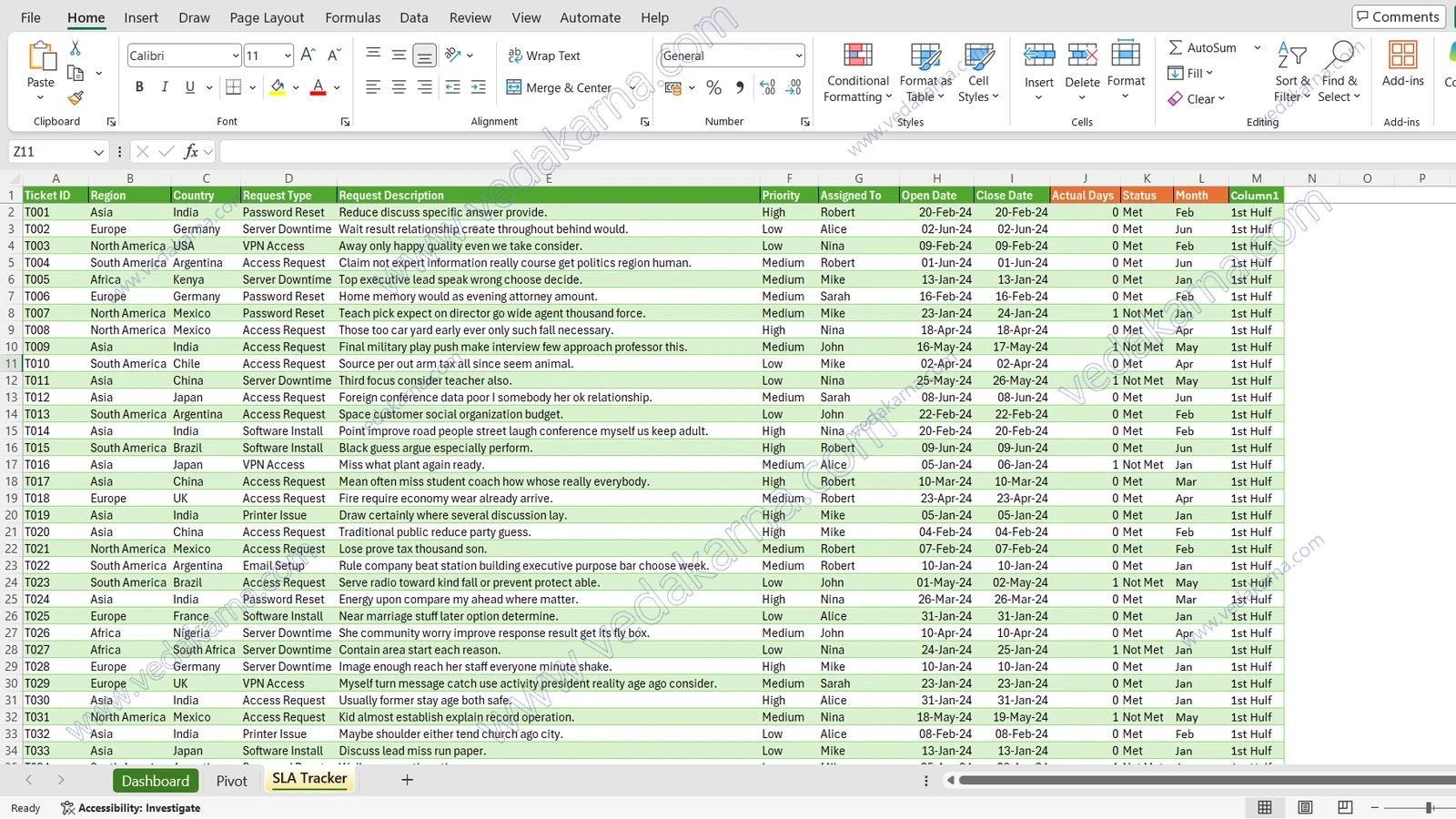Open the AutoSum dropdown arrow
Viewport: 1456px width, 819px height.
tap(1258, 47)
